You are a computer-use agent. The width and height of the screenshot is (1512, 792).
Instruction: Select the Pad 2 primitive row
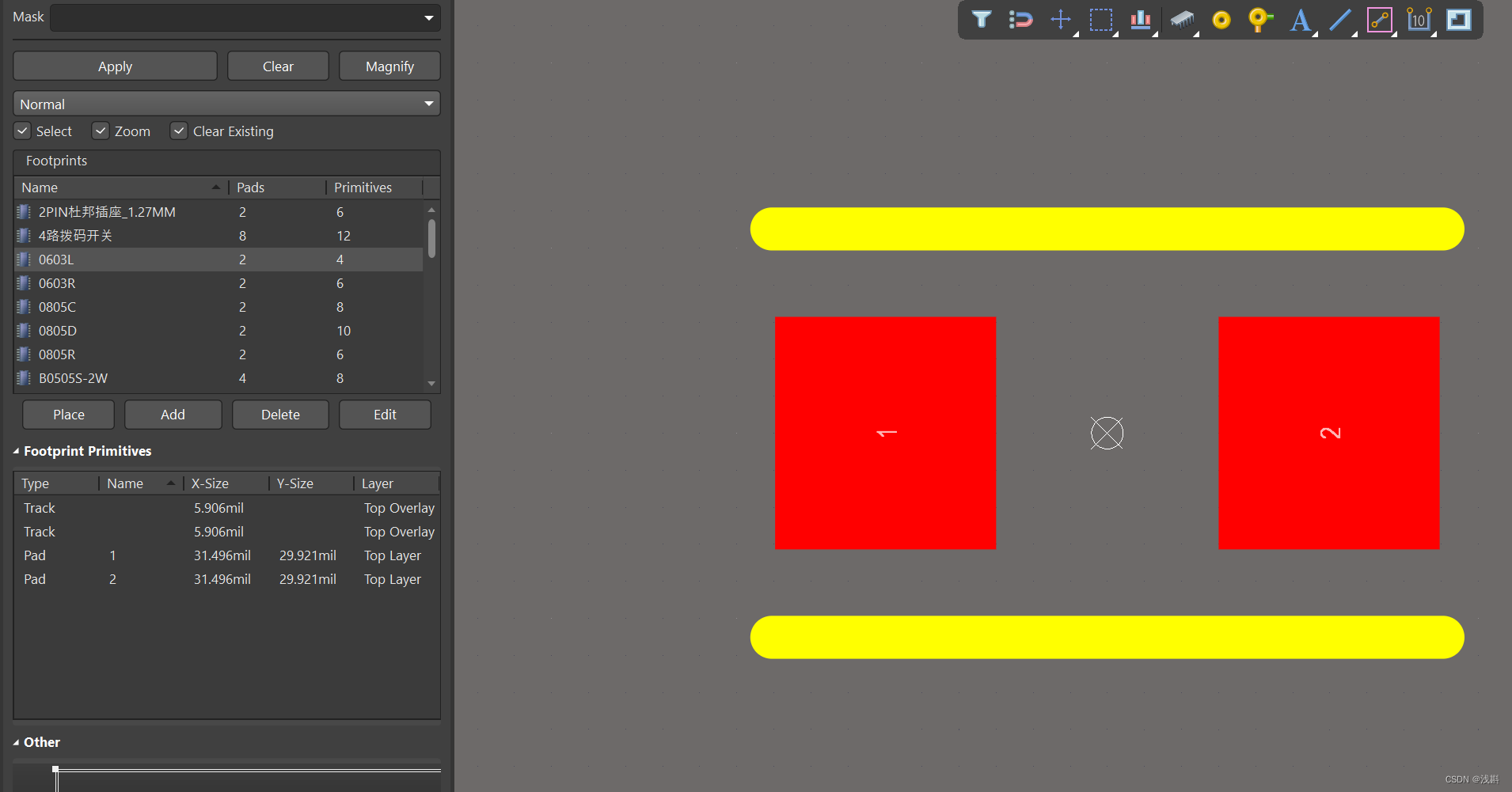coord(226,579)
